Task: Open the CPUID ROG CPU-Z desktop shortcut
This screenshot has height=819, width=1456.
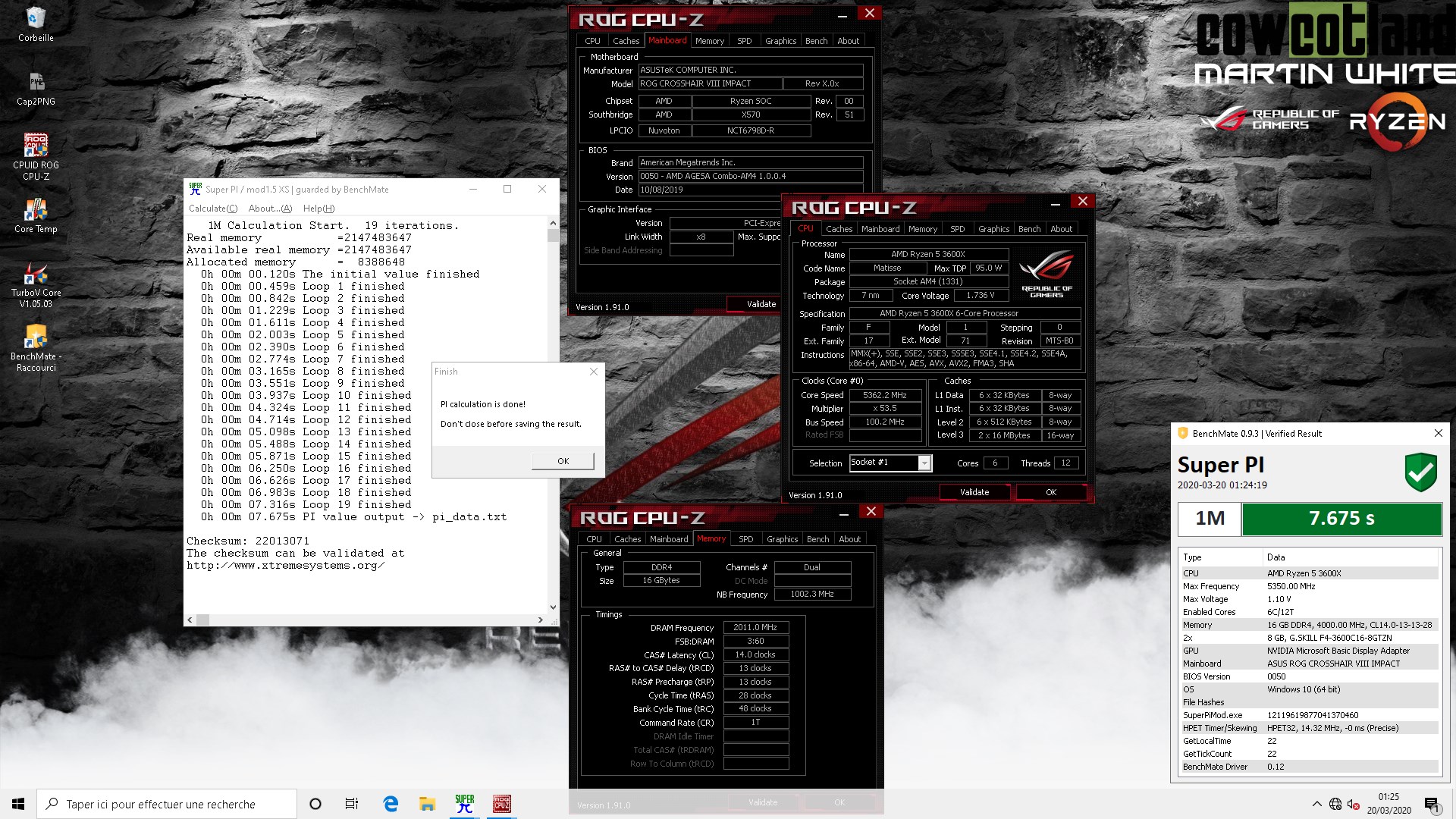Action: point(36,157)
